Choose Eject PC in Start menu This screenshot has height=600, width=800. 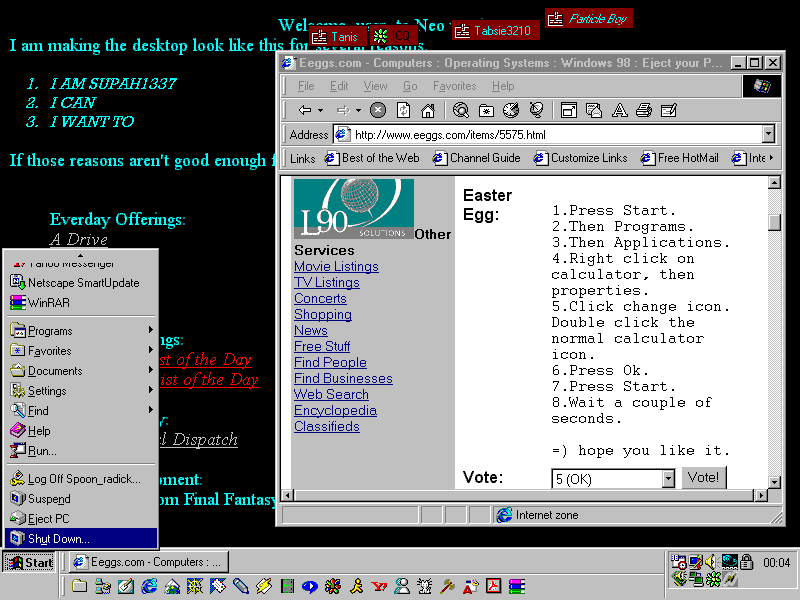pyautogui.click(x=82, y=519)
